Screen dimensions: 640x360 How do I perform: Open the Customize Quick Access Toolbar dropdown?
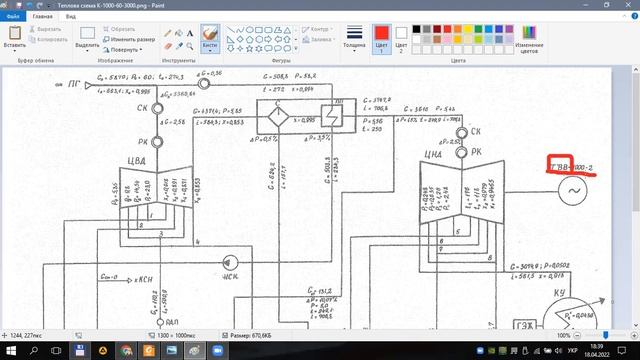pos(49,5)
